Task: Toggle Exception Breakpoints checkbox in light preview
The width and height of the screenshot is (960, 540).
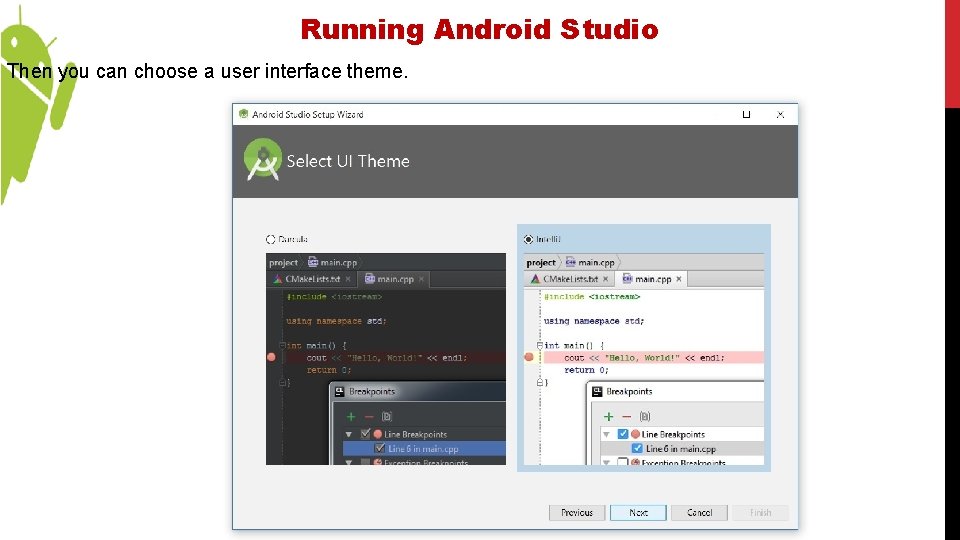Action: click(623, 462)
